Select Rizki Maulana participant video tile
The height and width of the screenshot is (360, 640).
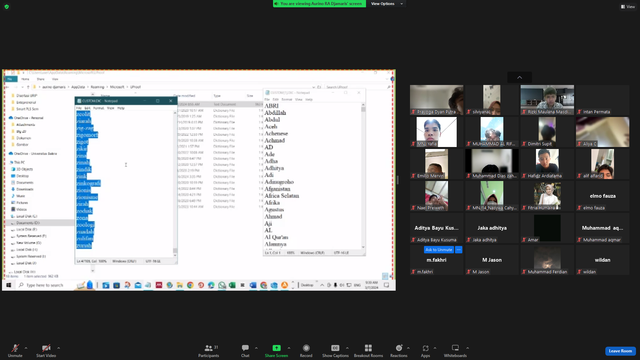[x=547, y=100]
